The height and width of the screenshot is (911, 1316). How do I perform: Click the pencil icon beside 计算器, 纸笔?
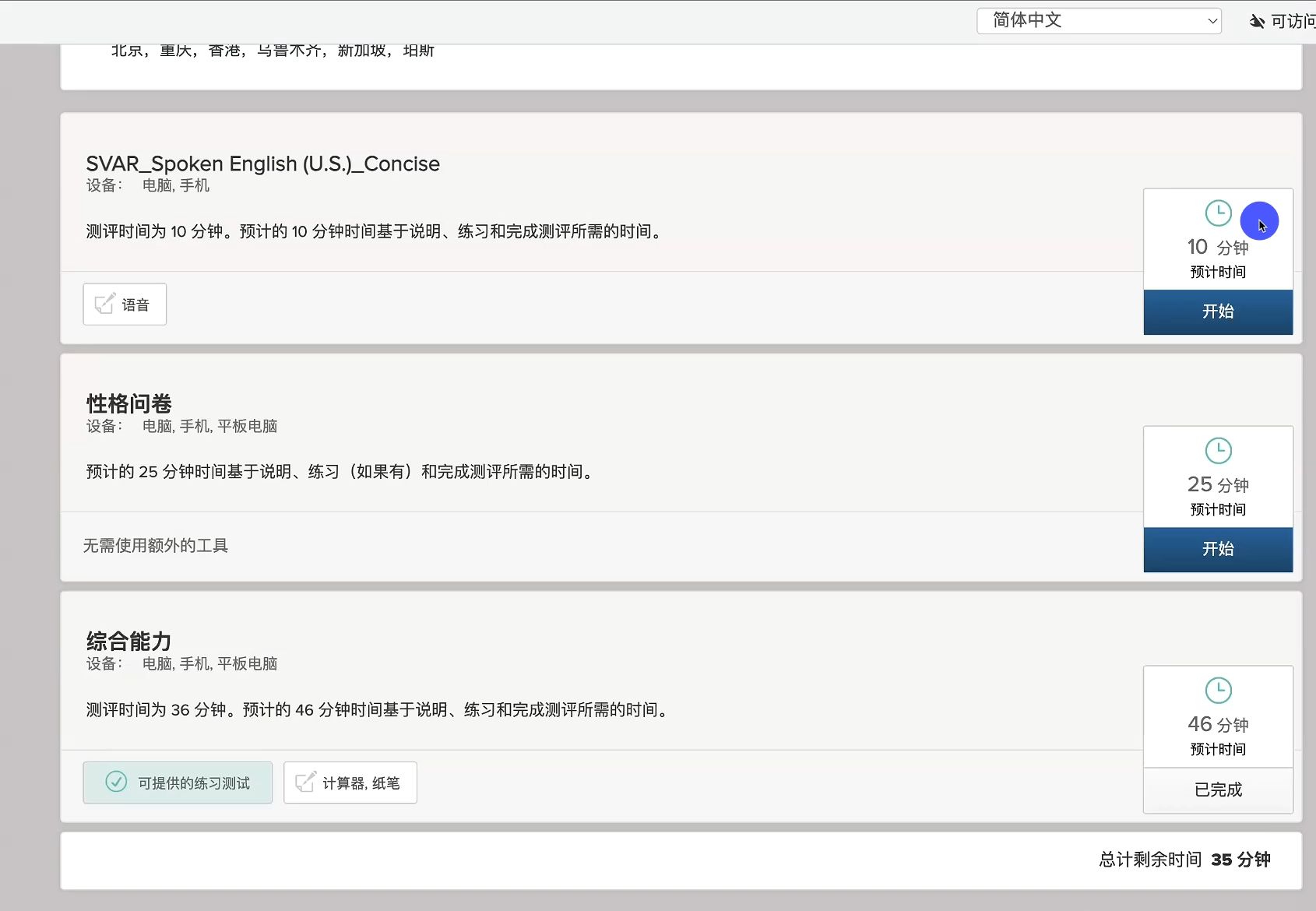(x=305, y=781)
